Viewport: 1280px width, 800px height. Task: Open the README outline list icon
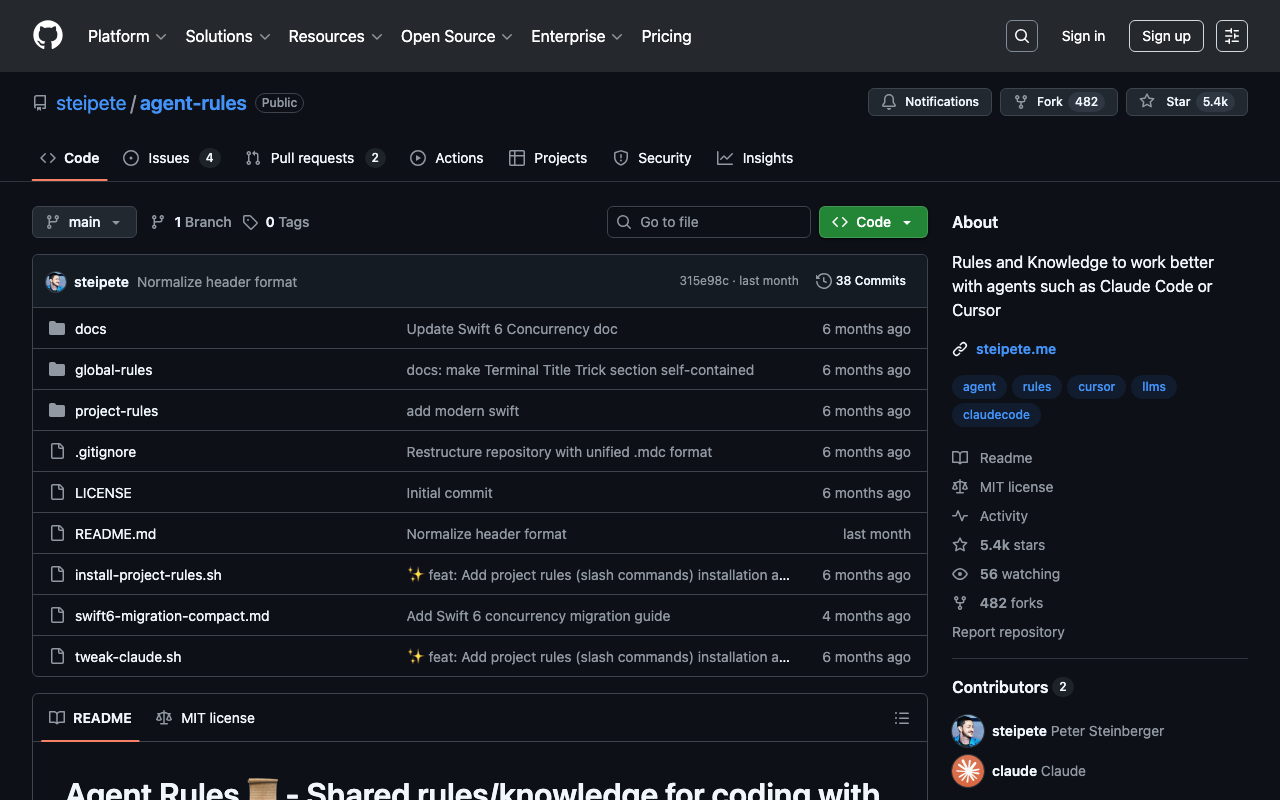[901, 718]
